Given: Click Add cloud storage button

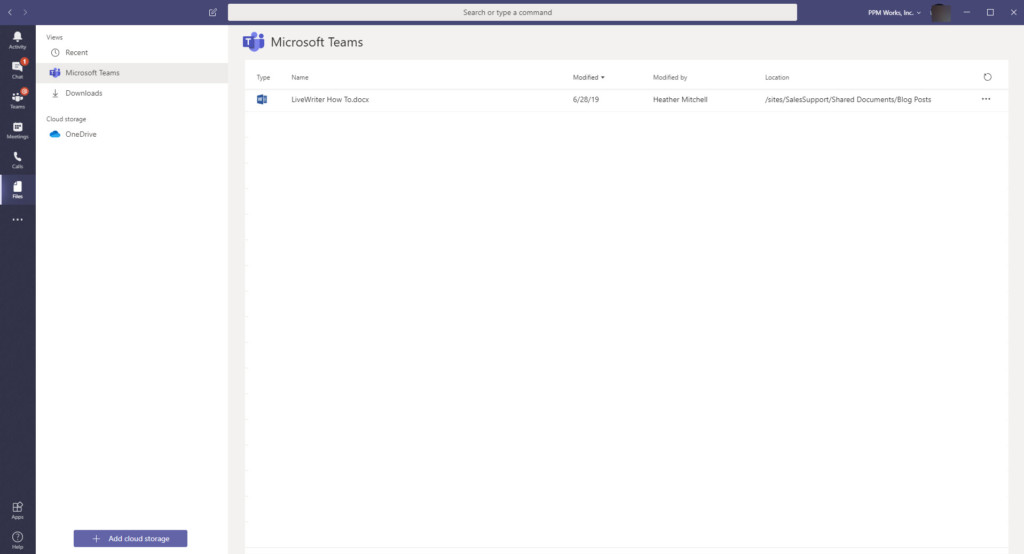Looking at the screenshot, I should (x=131, y=538).
